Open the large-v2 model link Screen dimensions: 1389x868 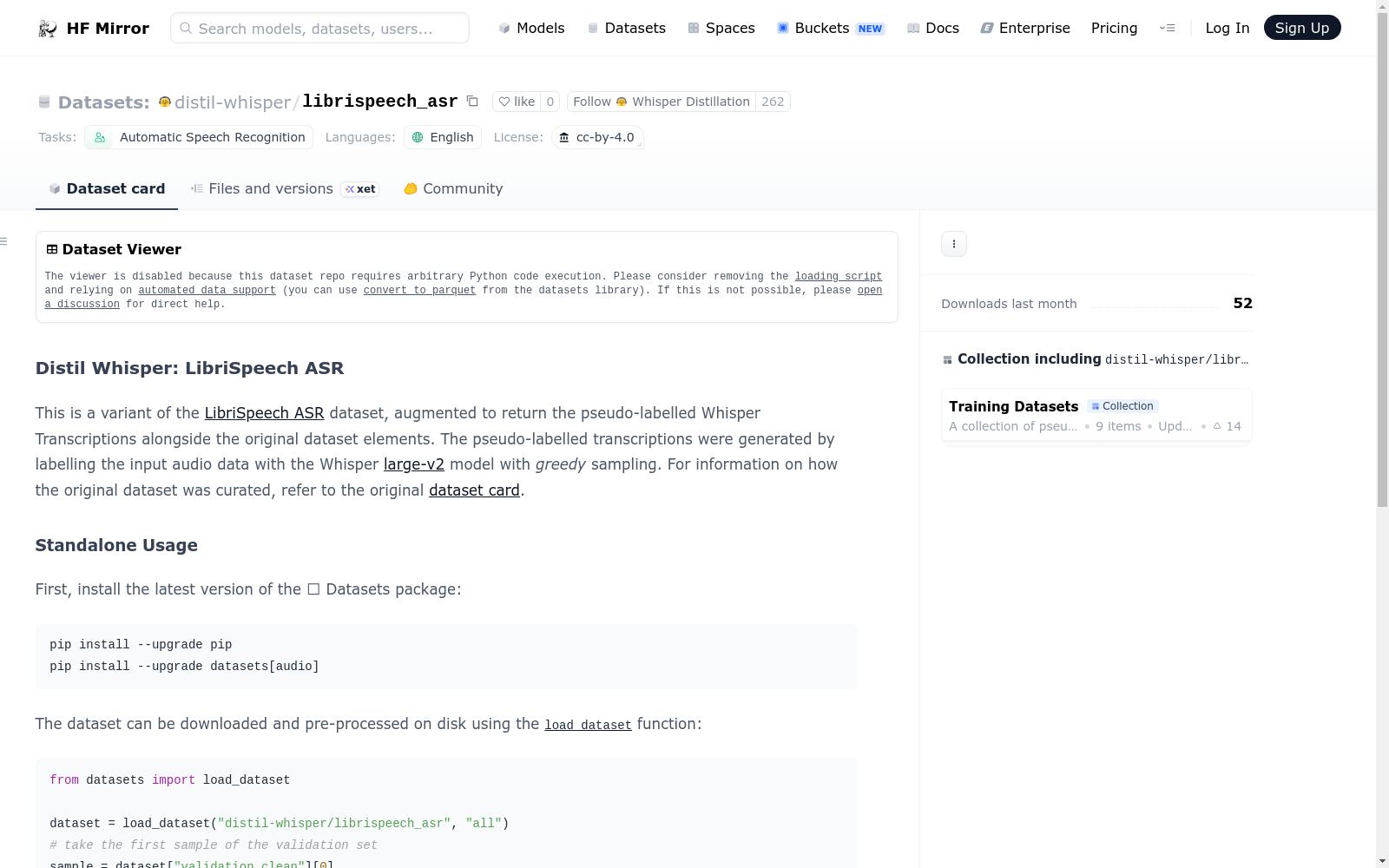(414, 464)
